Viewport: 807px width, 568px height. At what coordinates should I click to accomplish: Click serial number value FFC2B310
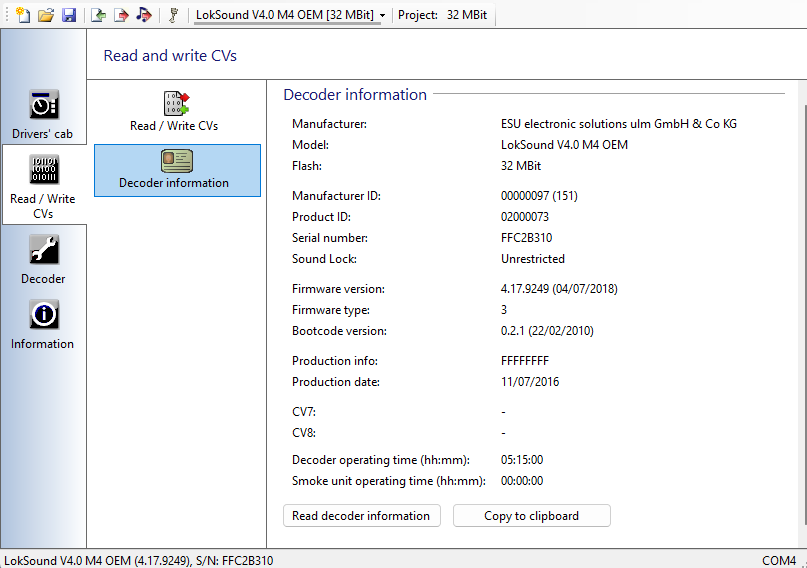coord(526,238)
